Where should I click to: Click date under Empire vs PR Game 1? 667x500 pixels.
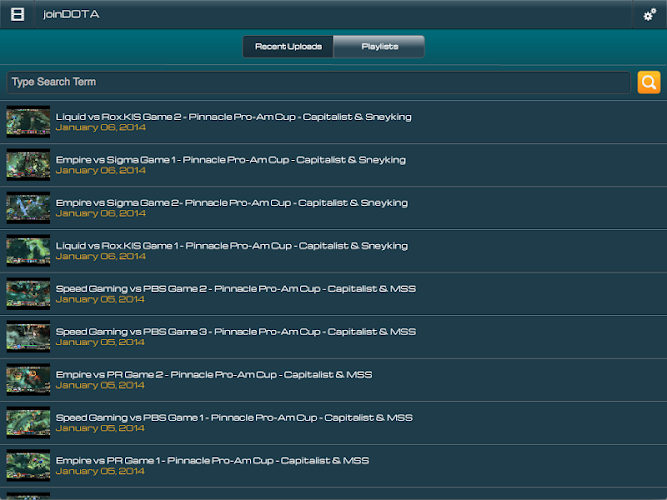[x=100, y=471]
